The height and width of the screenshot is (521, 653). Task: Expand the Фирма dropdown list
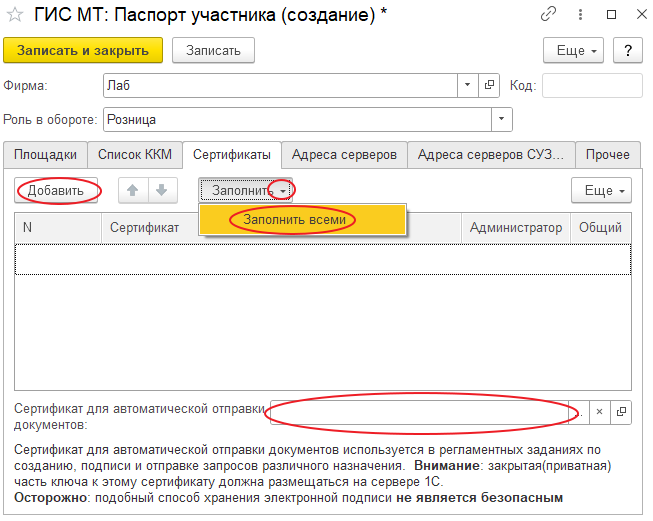(x=467, y=86)
